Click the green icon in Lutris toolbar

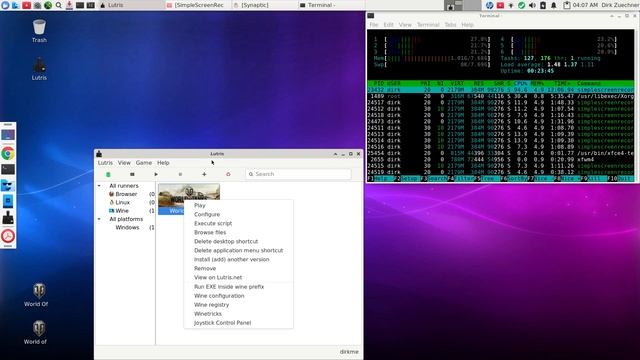coord(108,174)
